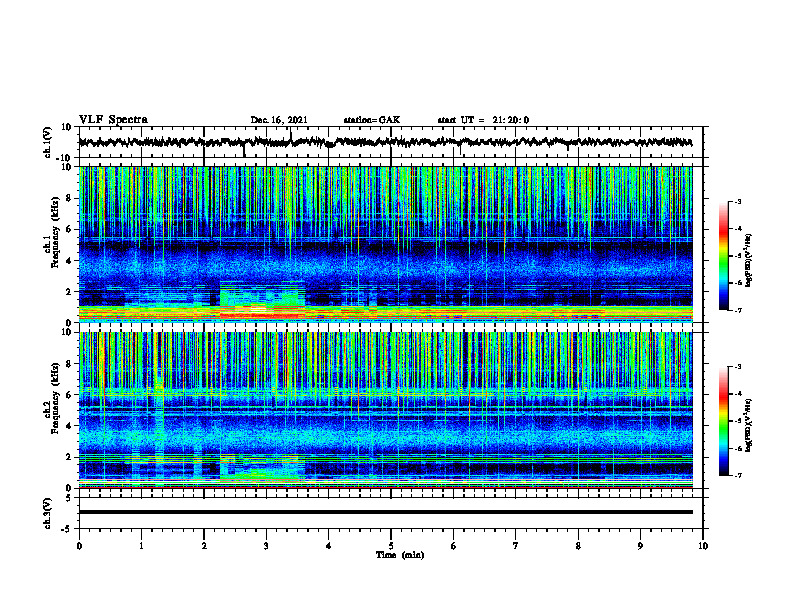
Task: Click the ch.1 voltage waveform trace
Action: coord(385,142)
